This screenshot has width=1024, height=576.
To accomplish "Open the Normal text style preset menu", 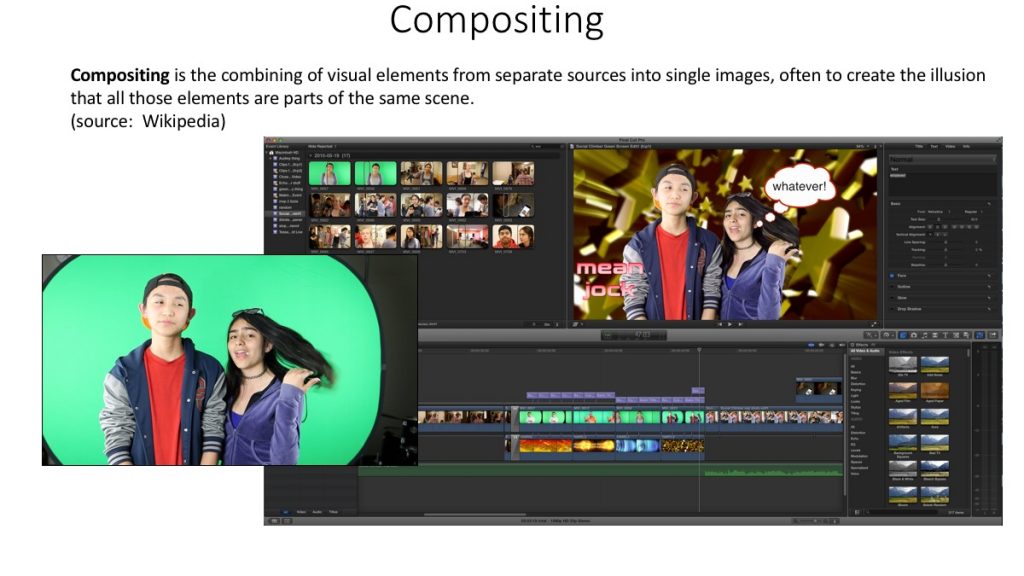I will [942, 159].
